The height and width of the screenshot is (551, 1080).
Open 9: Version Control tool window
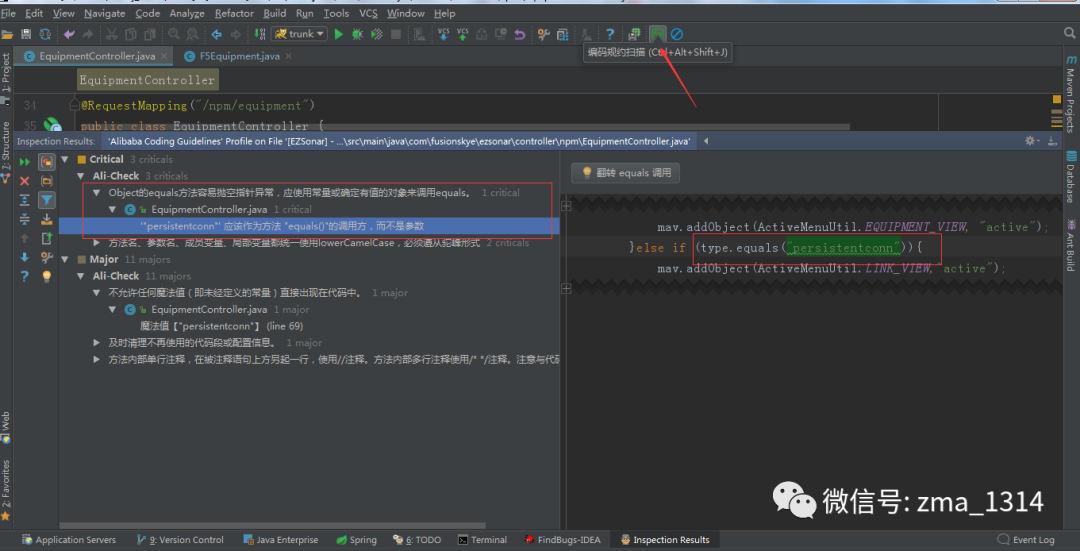point(180,540)
